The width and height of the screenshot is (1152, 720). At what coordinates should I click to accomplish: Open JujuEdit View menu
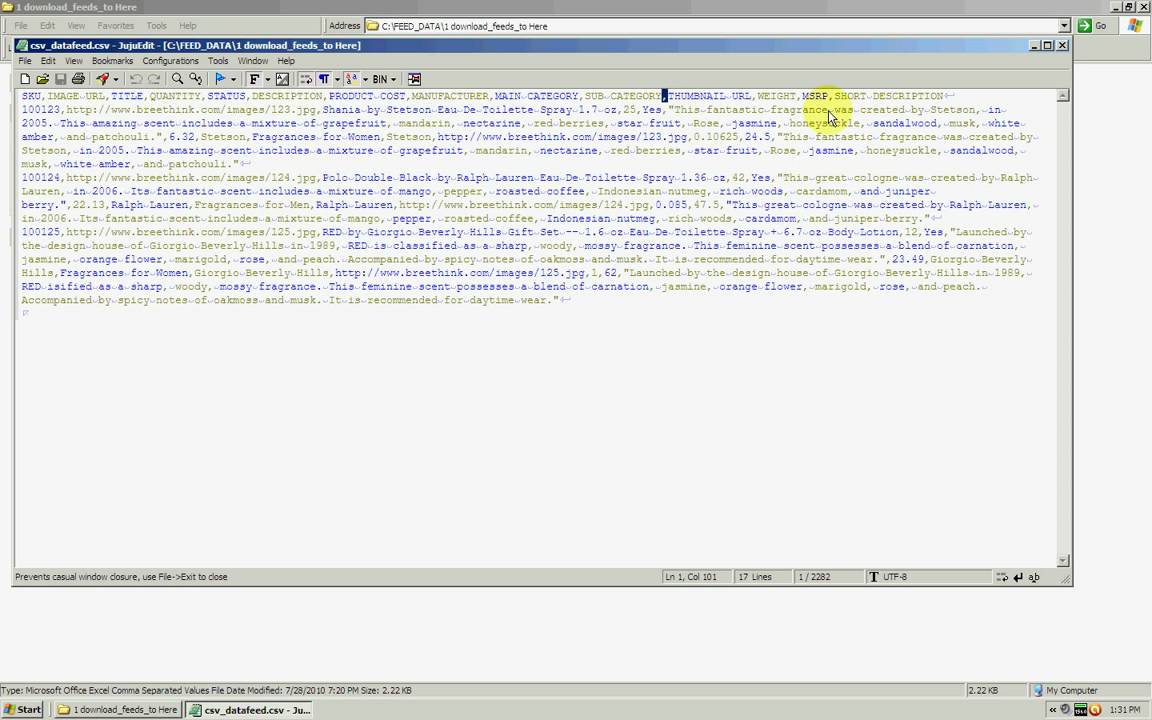coord(74,61)
